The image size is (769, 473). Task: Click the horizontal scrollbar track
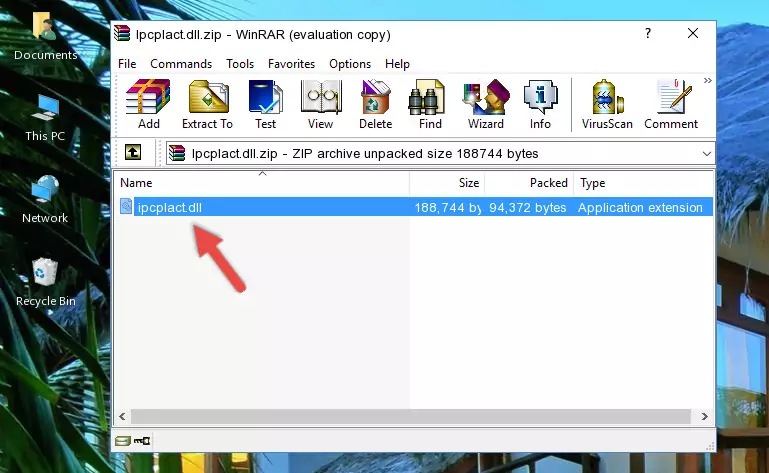[411, 417]
